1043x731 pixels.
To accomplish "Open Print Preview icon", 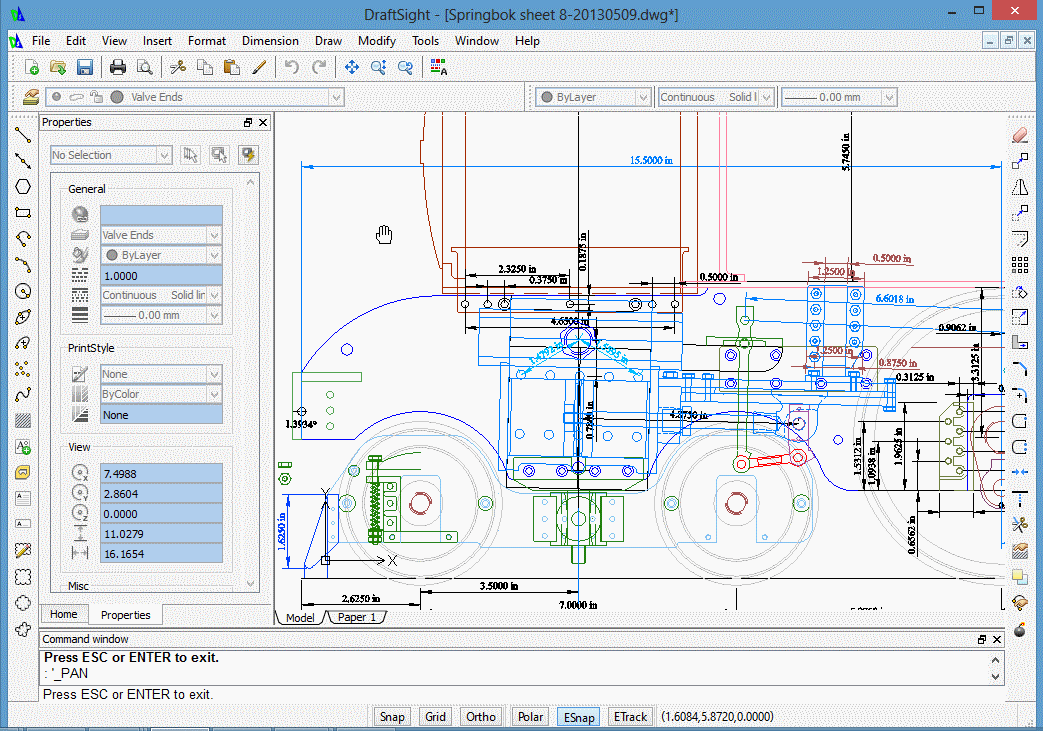I will click(x=144, y=67).
